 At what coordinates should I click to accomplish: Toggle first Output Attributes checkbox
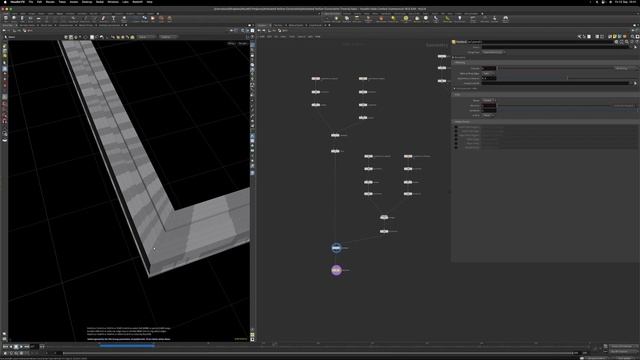(456, 127)
